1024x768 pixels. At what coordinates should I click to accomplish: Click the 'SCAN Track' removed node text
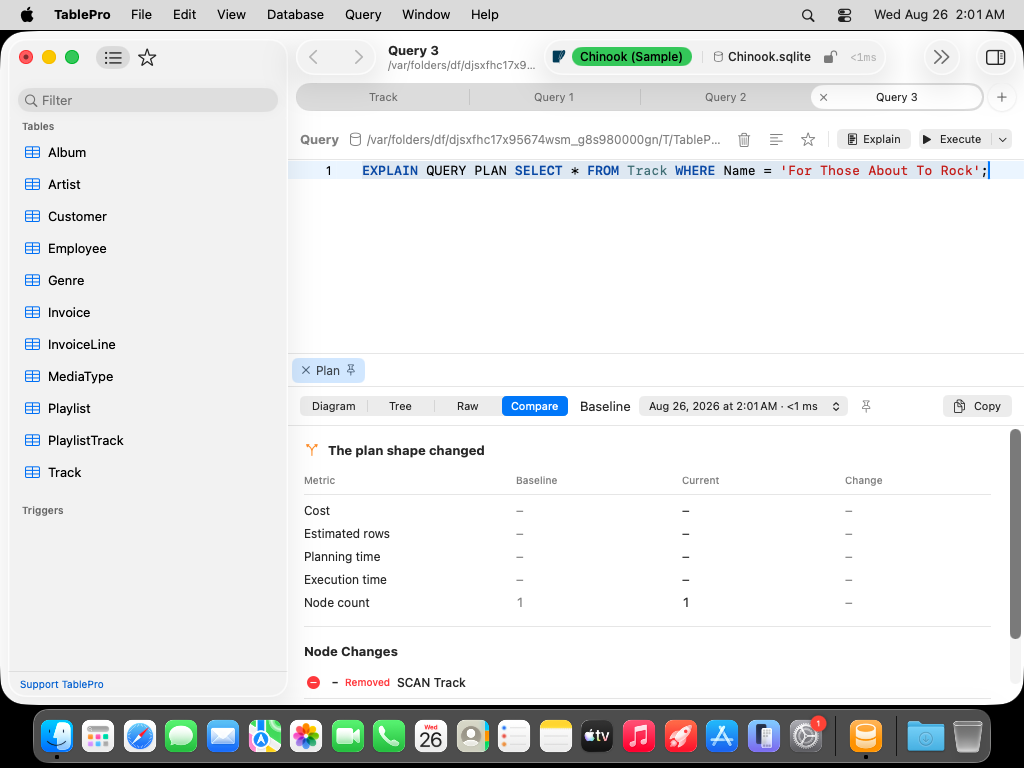click(x=431, y=682)
